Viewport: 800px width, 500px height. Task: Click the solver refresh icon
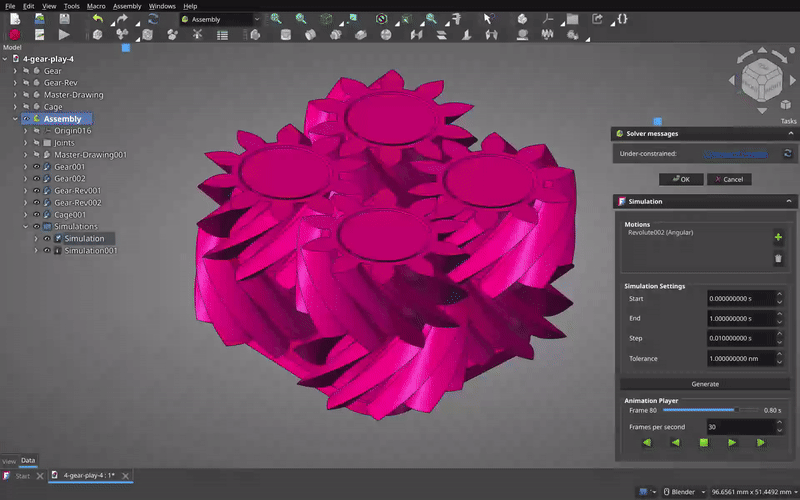tap(787, 154)
